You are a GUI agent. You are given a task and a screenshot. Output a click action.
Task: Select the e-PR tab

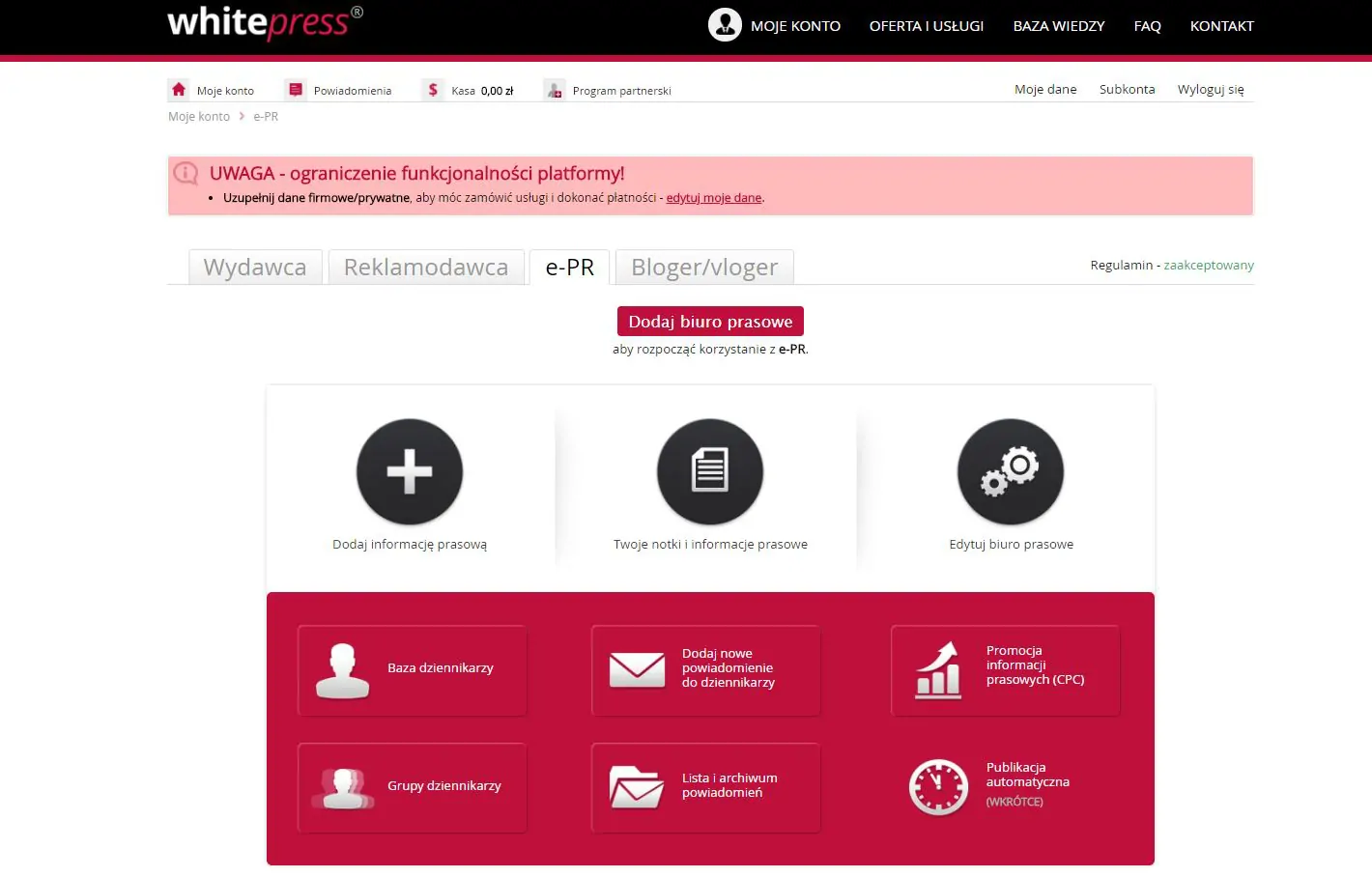point(570,268)
